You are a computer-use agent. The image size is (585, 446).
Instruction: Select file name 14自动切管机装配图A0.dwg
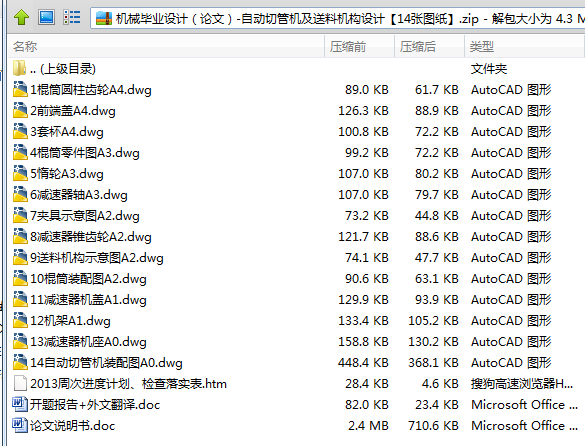[x=106, y=363]
